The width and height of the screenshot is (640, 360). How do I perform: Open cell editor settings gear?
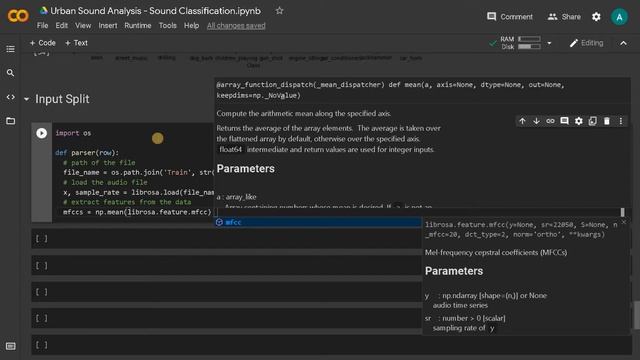click(579, 121)
